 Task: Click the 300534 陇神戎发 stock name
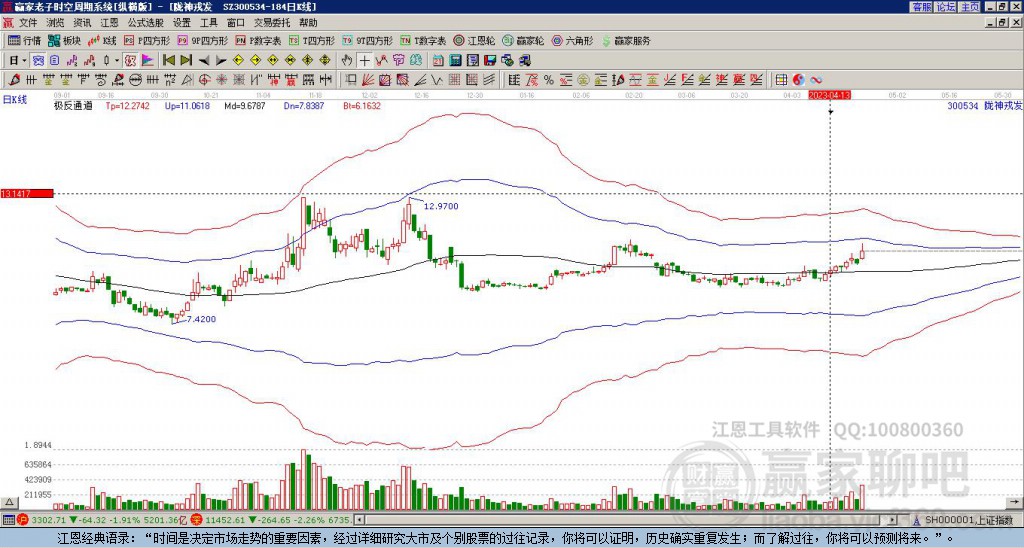pos(985,105)
